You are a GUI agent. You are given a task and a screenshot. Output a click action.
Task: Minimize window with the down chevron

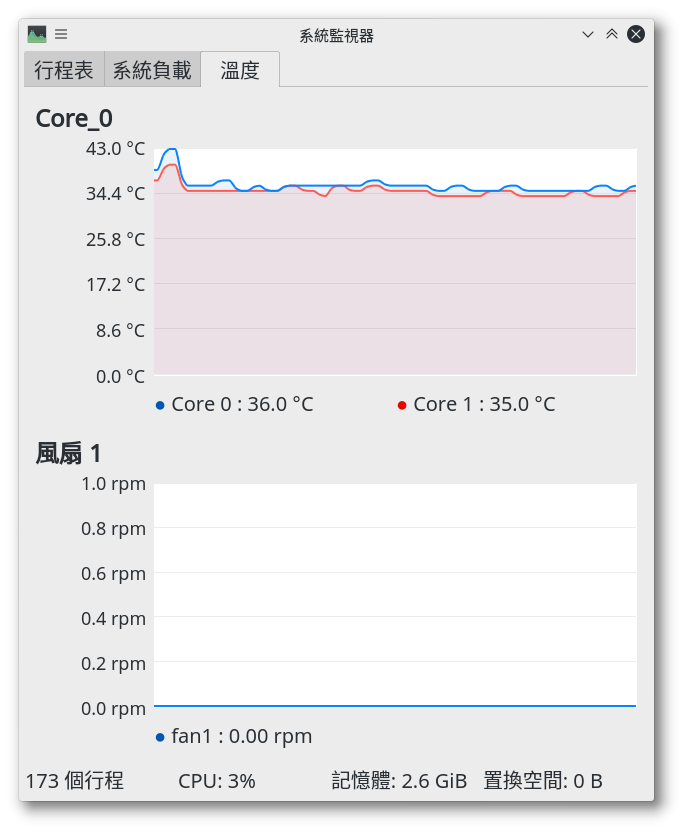pyautogui.click(x=588, y=35)
